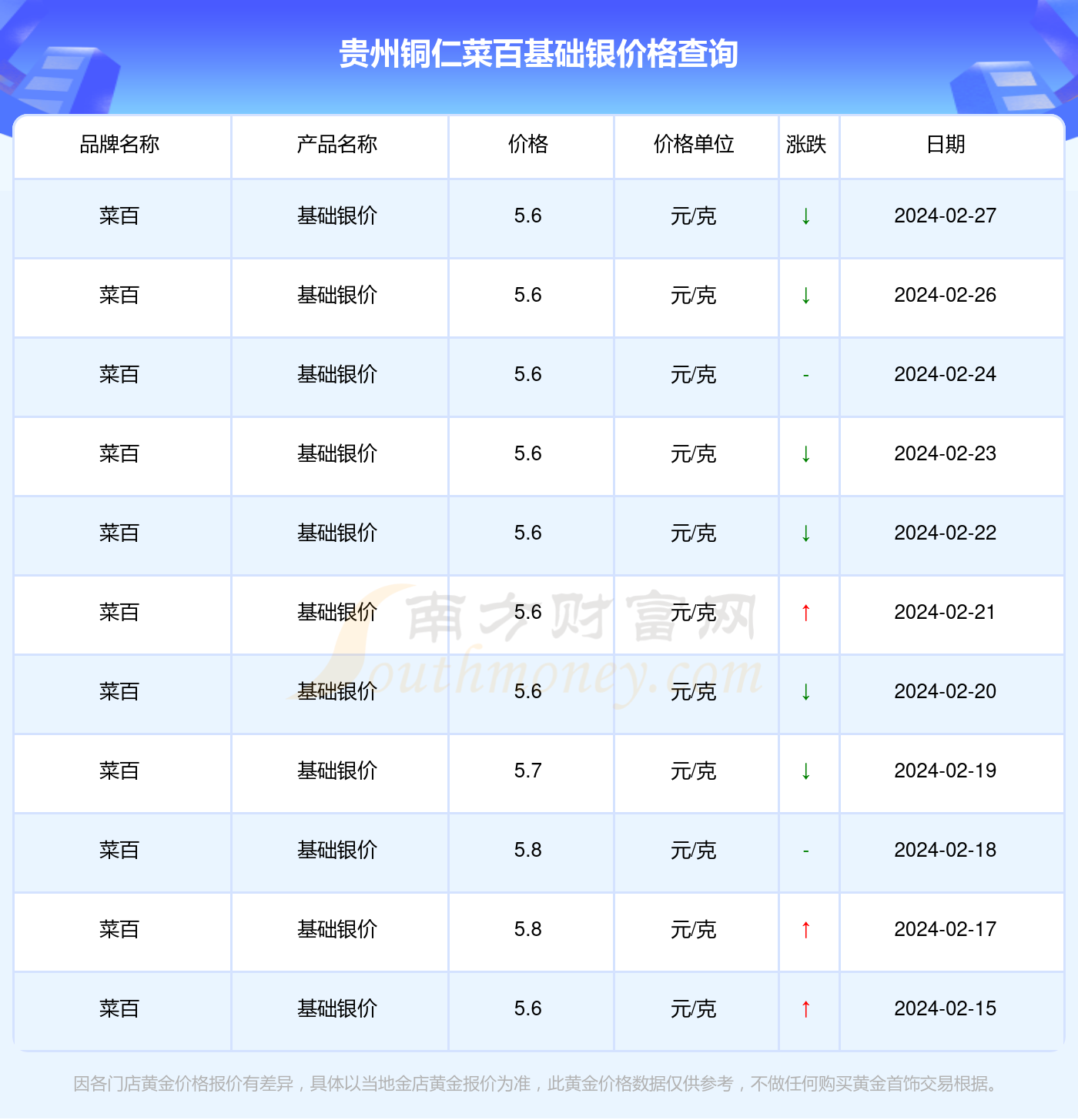Click price 5.6 in the 2024-02-27 row
The height and width of the screenshot is (1120, 1078).
pyautogui.click(x=528, y=216)
